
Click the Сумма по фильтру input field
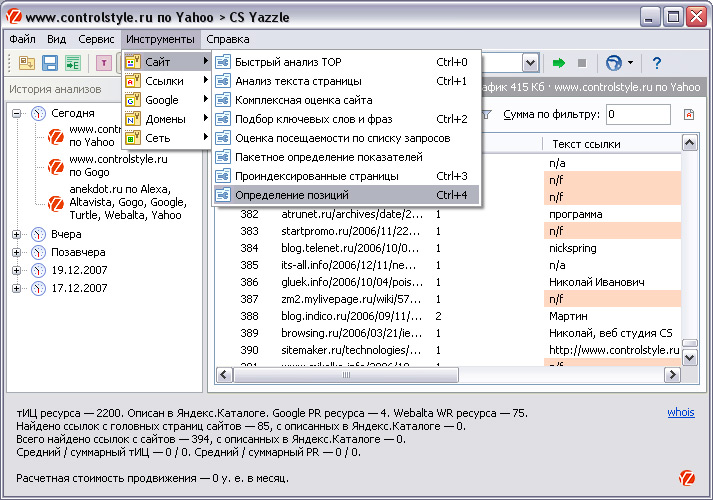coord(638,115)
